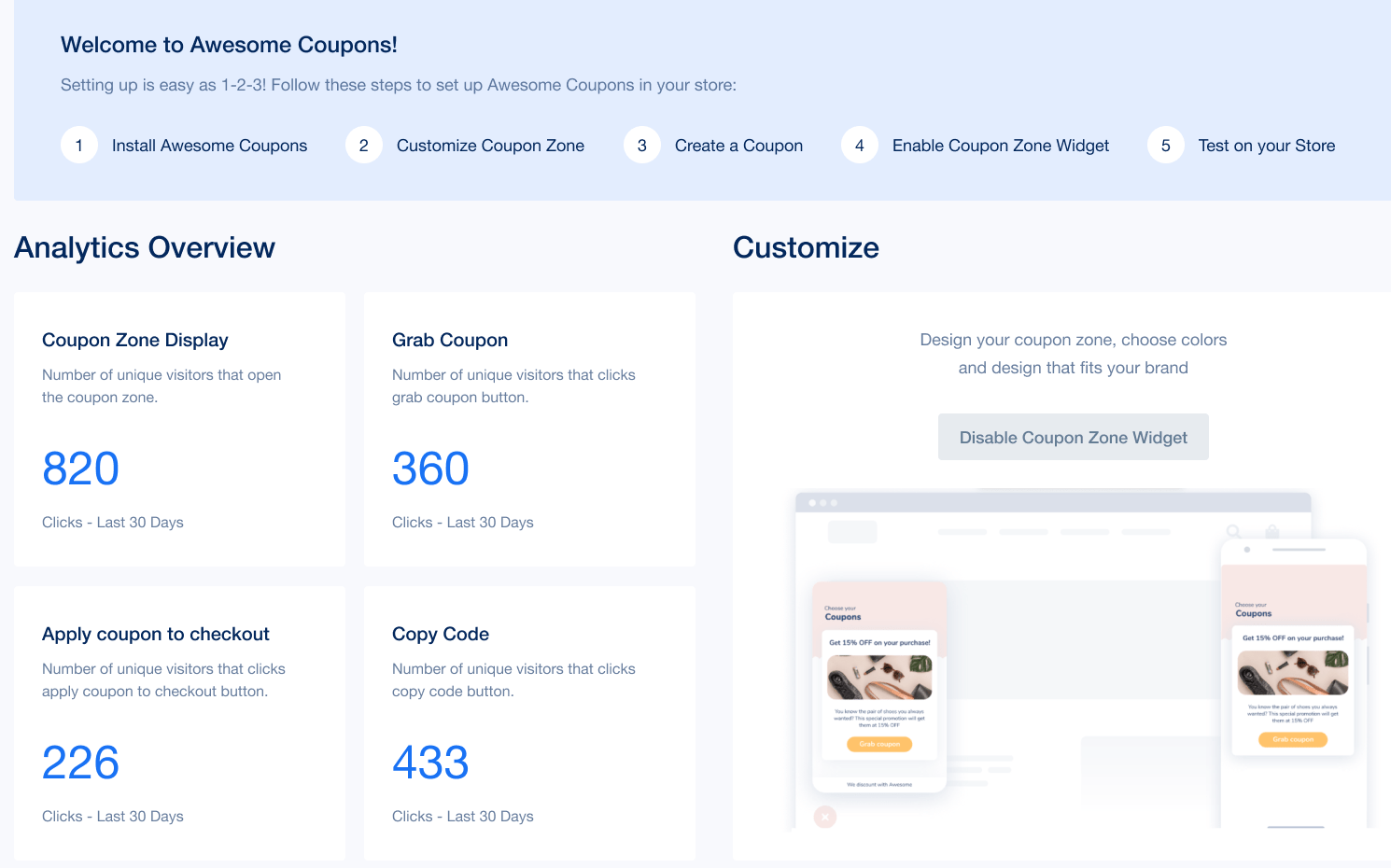Click the Grab Coupon value 360
Viewport: 1391px width, 868px height.
430,469
